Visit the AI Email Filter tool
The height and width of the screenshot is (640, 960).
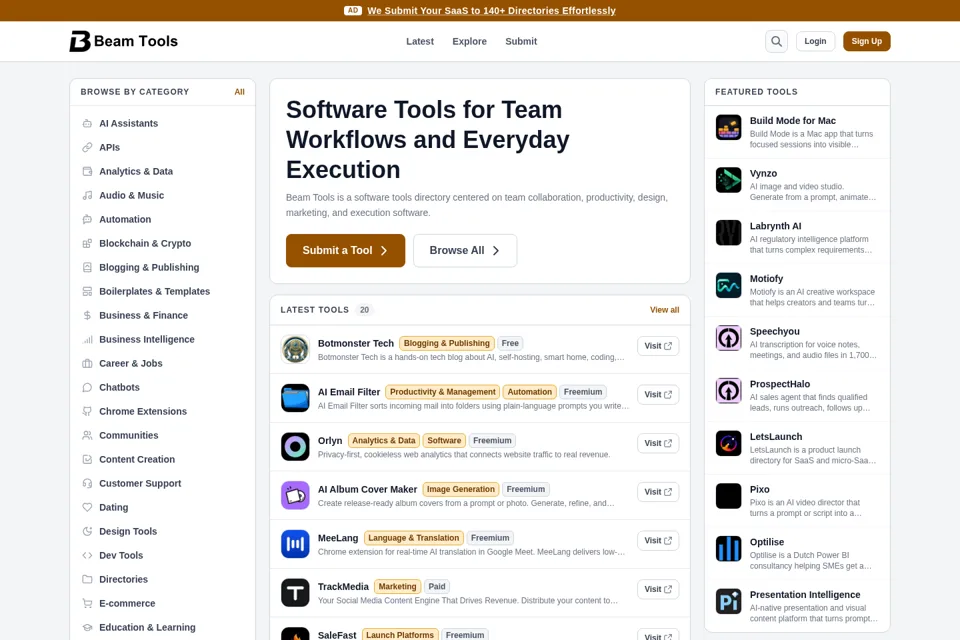[658, 394]
